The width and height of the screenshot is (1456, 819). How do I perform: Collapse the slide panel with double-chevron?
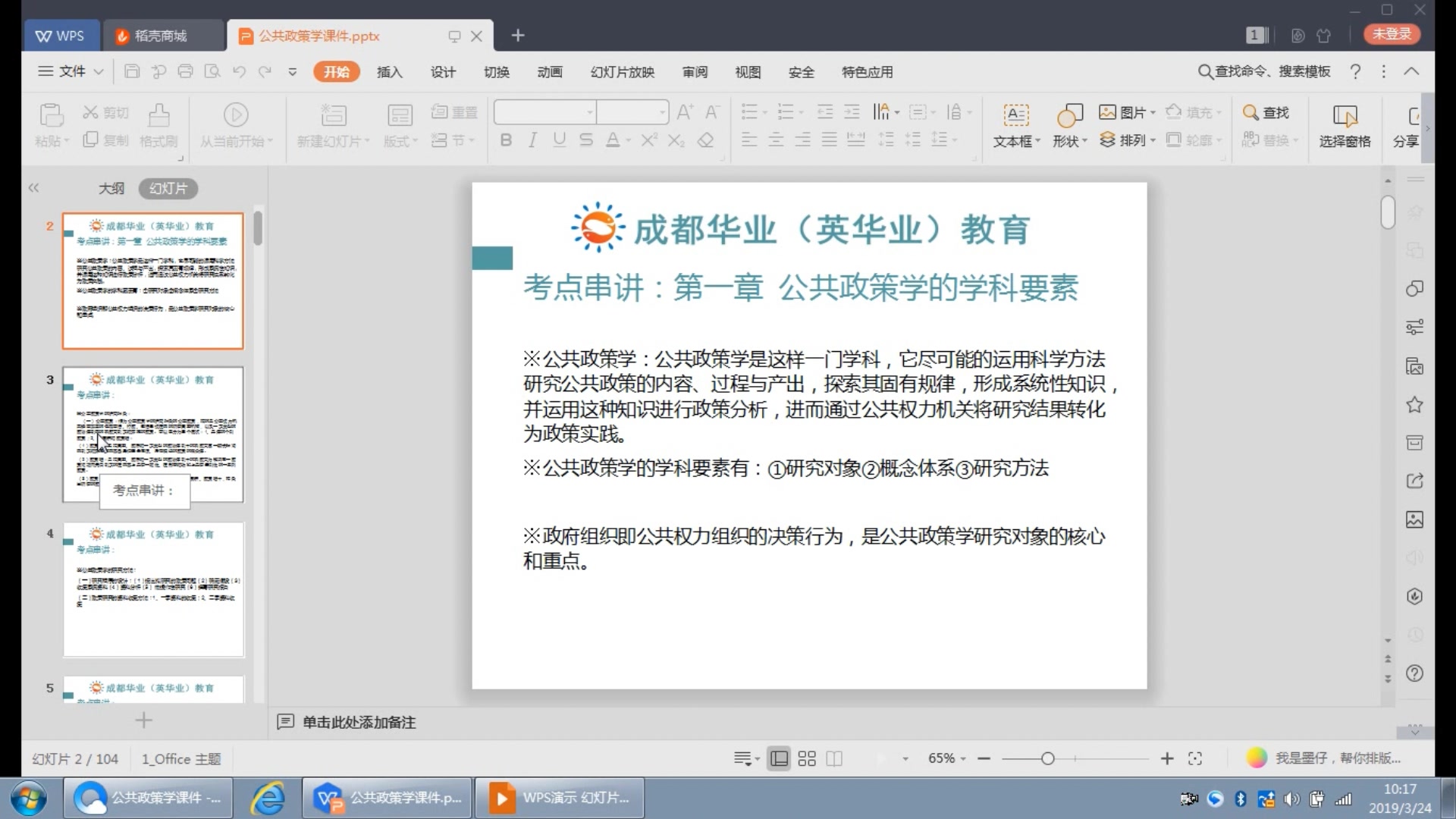[x=33, y=188]
